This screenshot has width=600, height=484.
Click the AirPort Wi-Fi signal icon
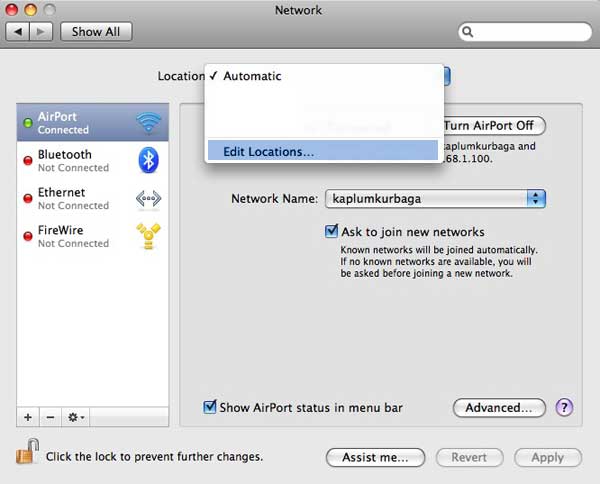(x=148, y=123)
